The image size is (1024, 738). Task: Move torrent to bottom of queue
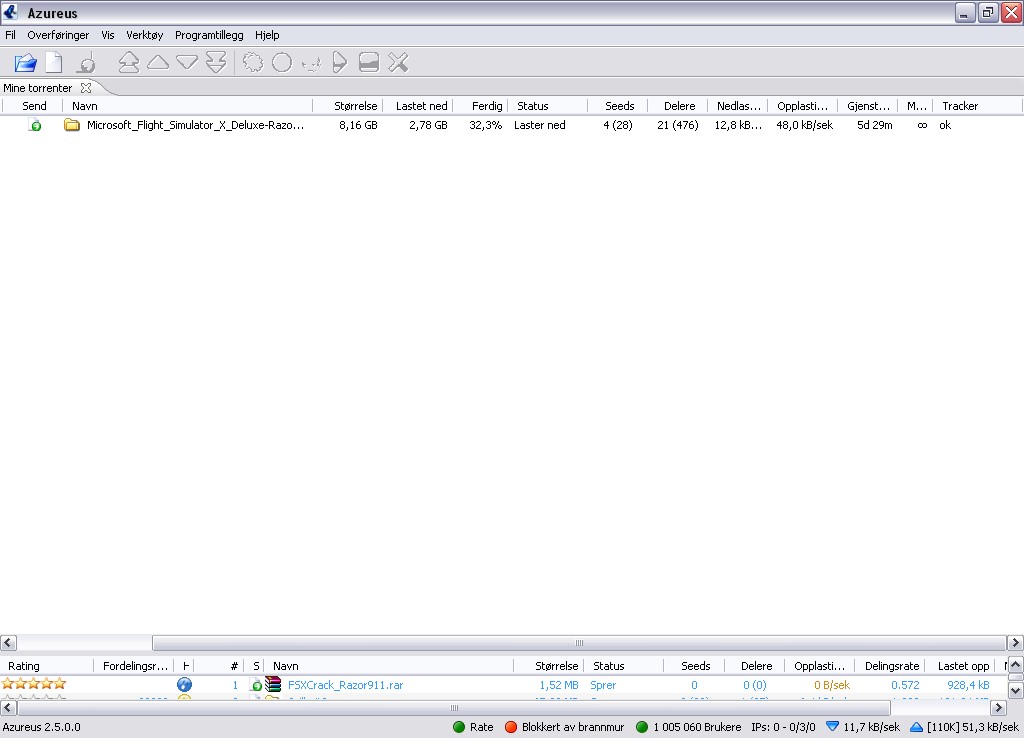coord(216,63)
